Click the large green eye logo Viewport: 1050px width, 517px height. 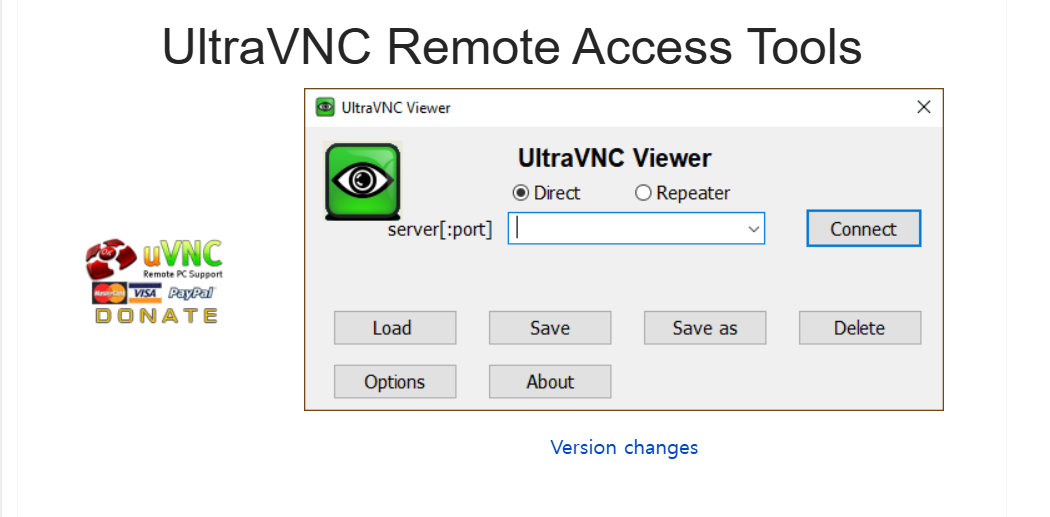click(x=362, y=181)
